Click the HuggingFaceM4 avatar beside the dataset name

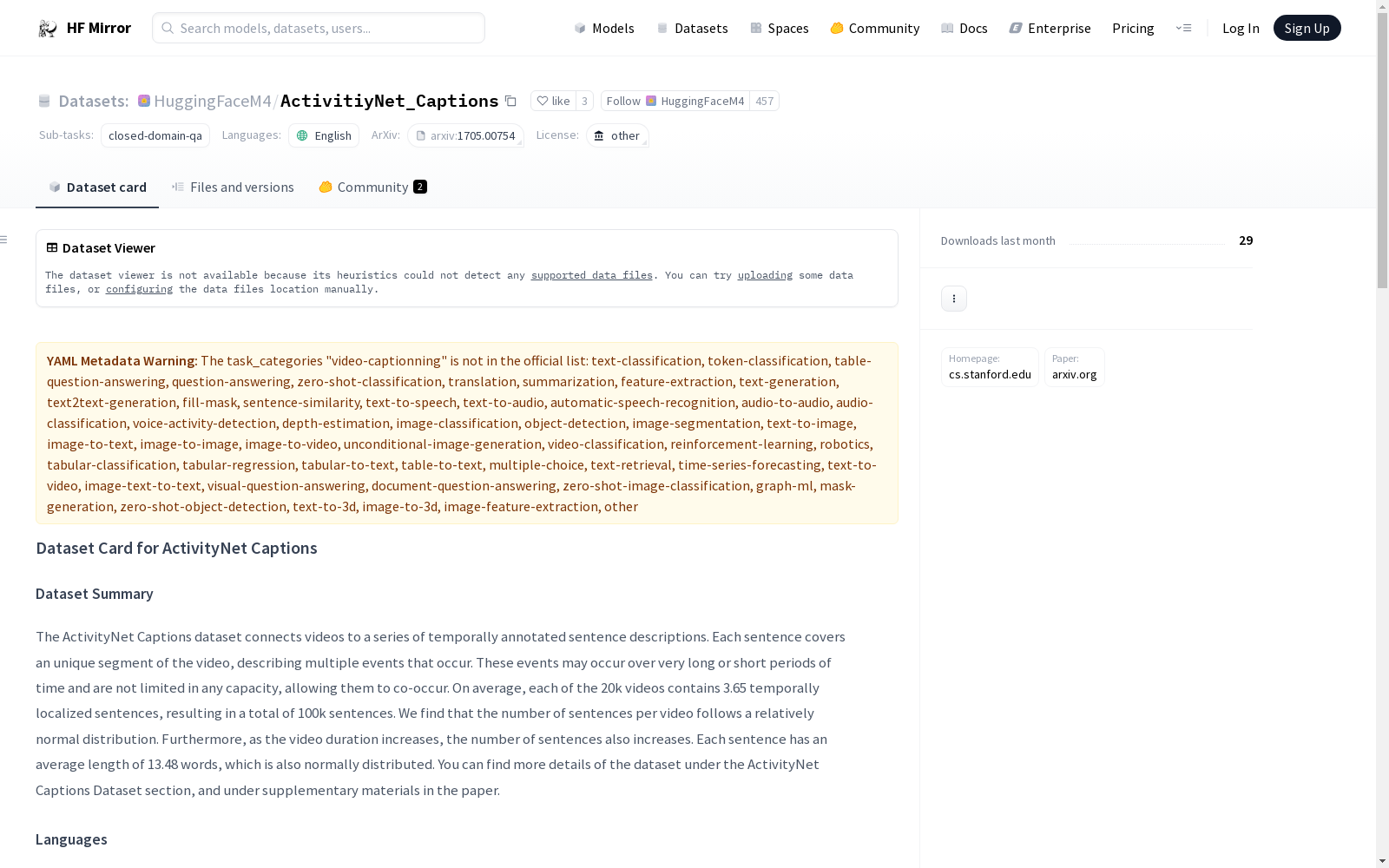[x=144, y=101]
